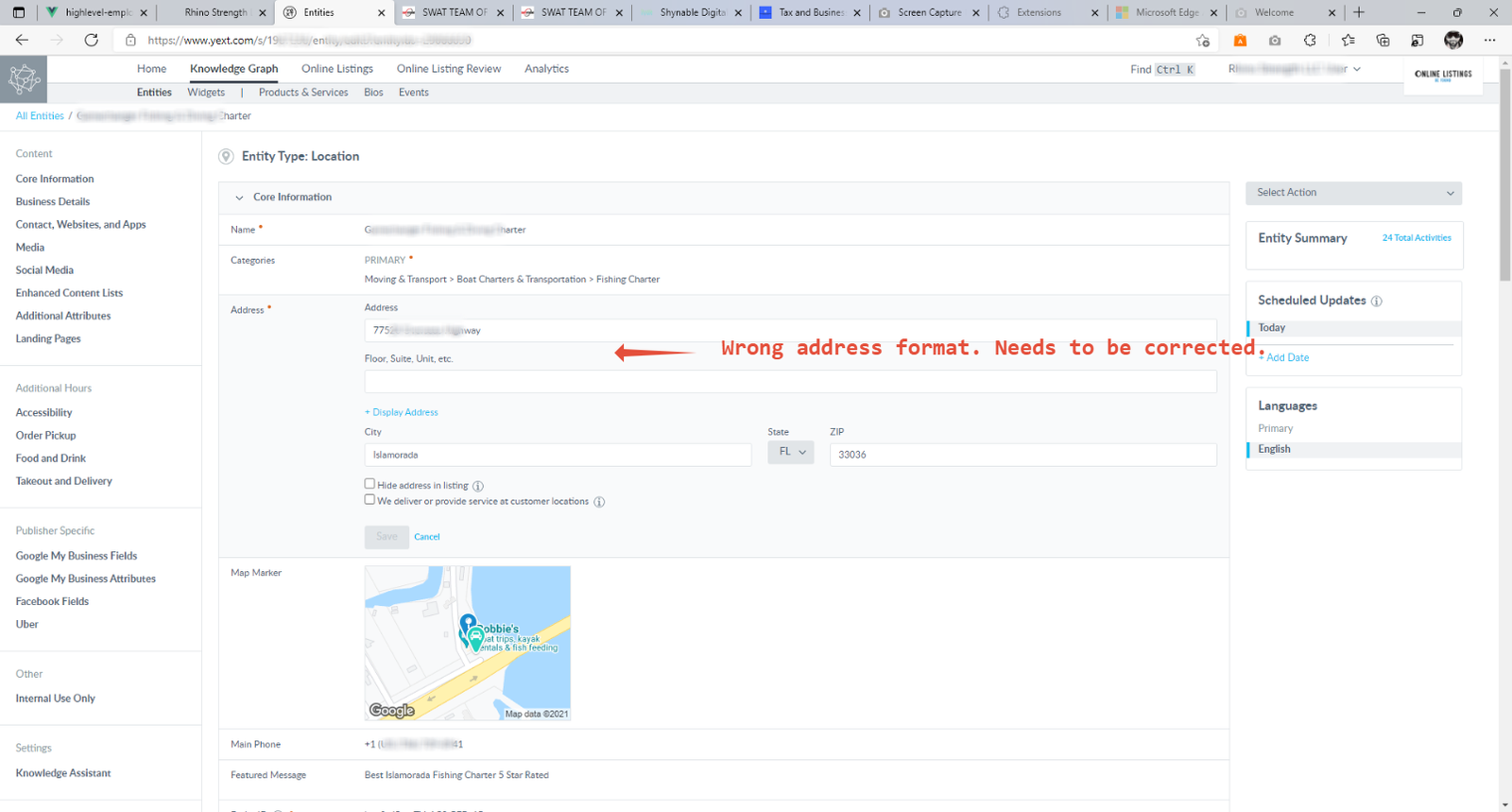Collapse the Core Information section
Image resolution: width=1512 pixels, height=812 pixels.
(239, 198)
